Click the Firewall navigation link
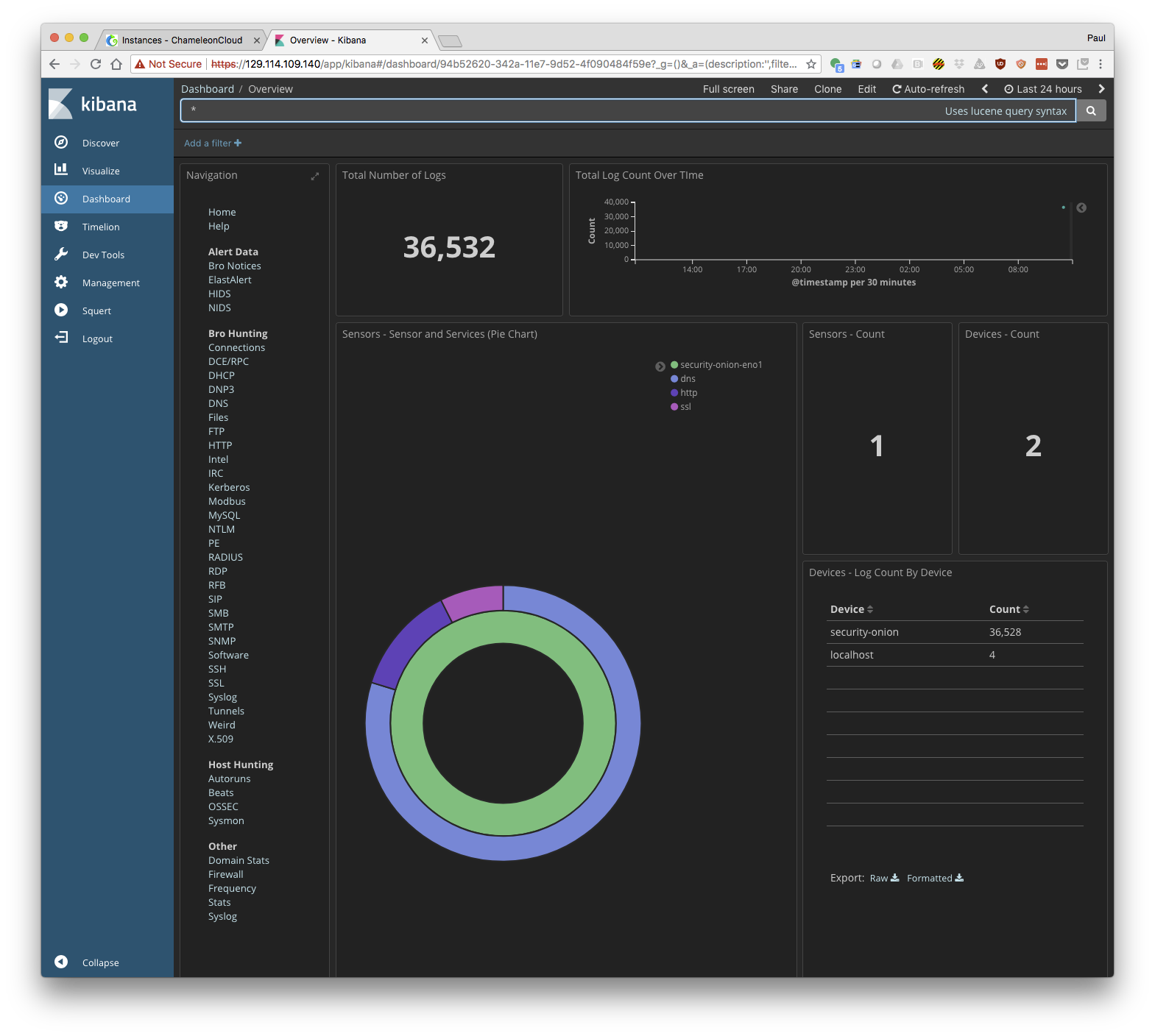Image resolution: width=1155 pixels, height=1036 pixels. [x=225, y=874]
